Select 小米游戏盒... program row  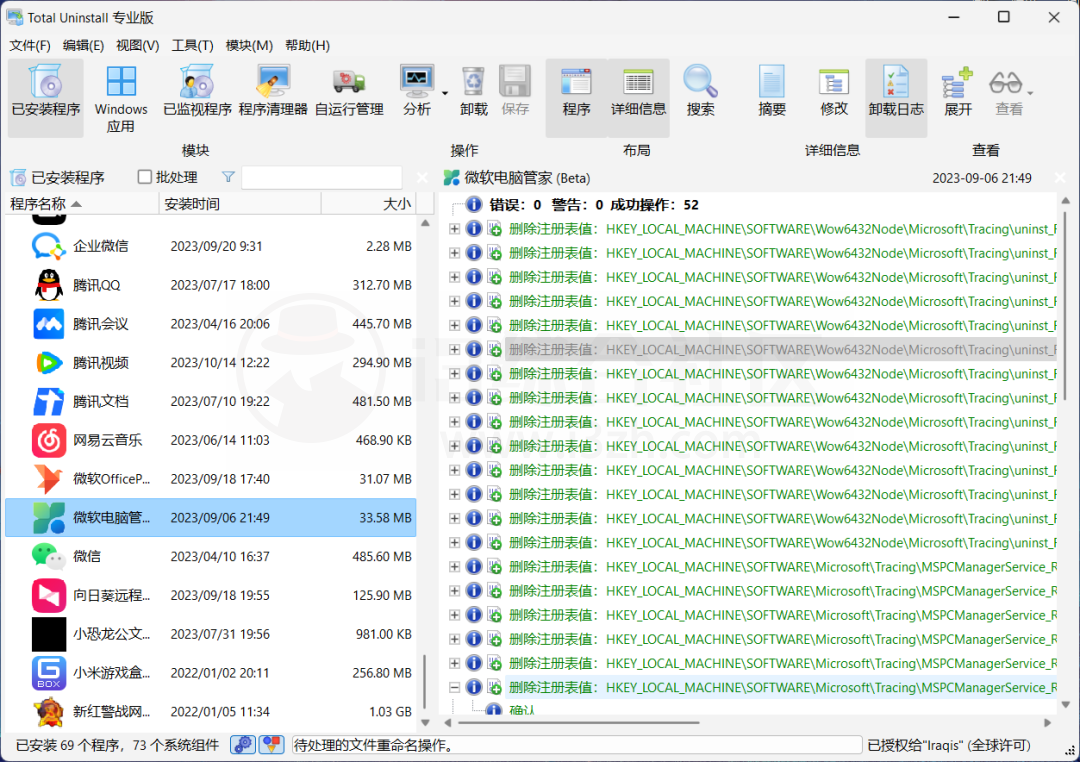tap(211, 672)
